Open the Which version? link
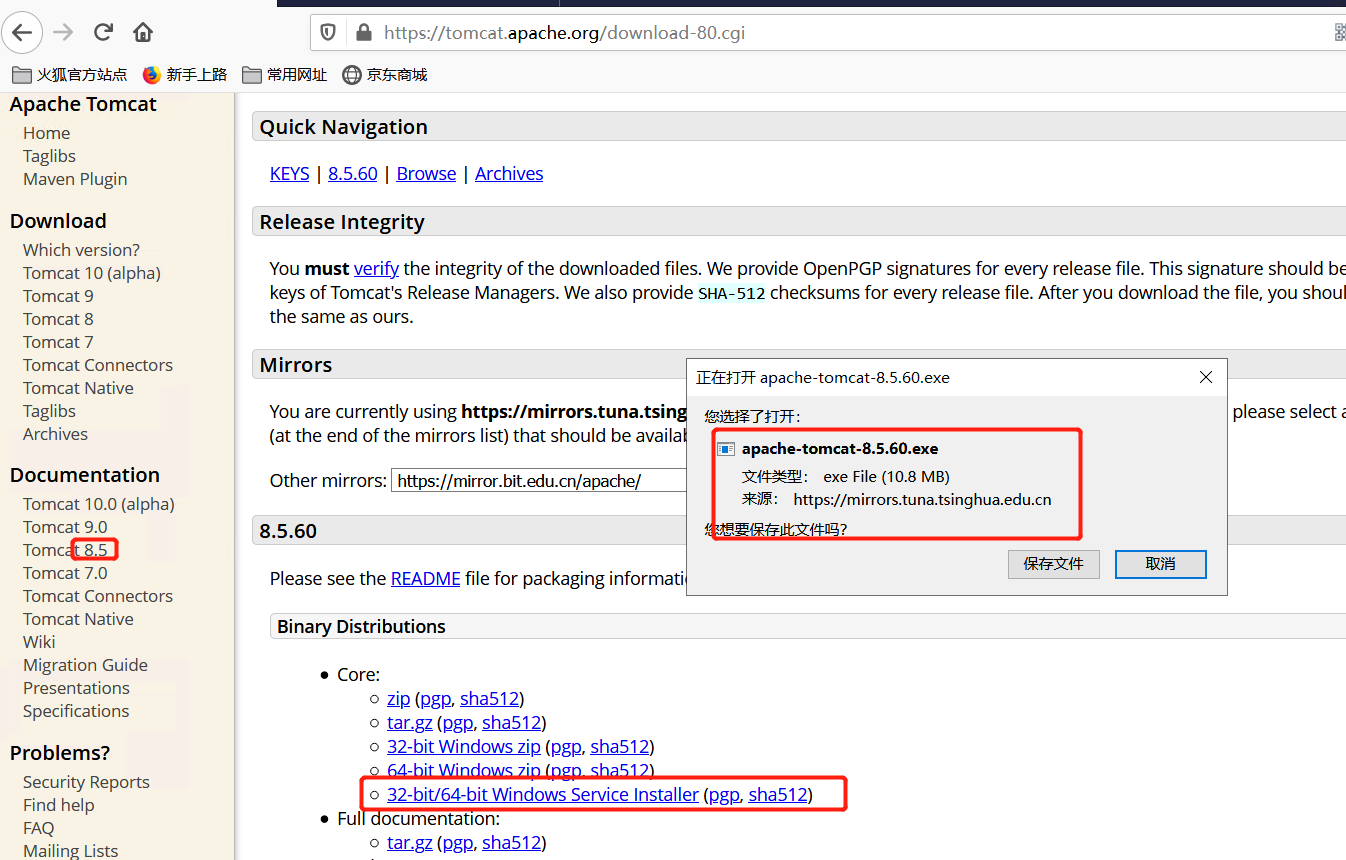 pyautogui.click(x=82, y=250)
